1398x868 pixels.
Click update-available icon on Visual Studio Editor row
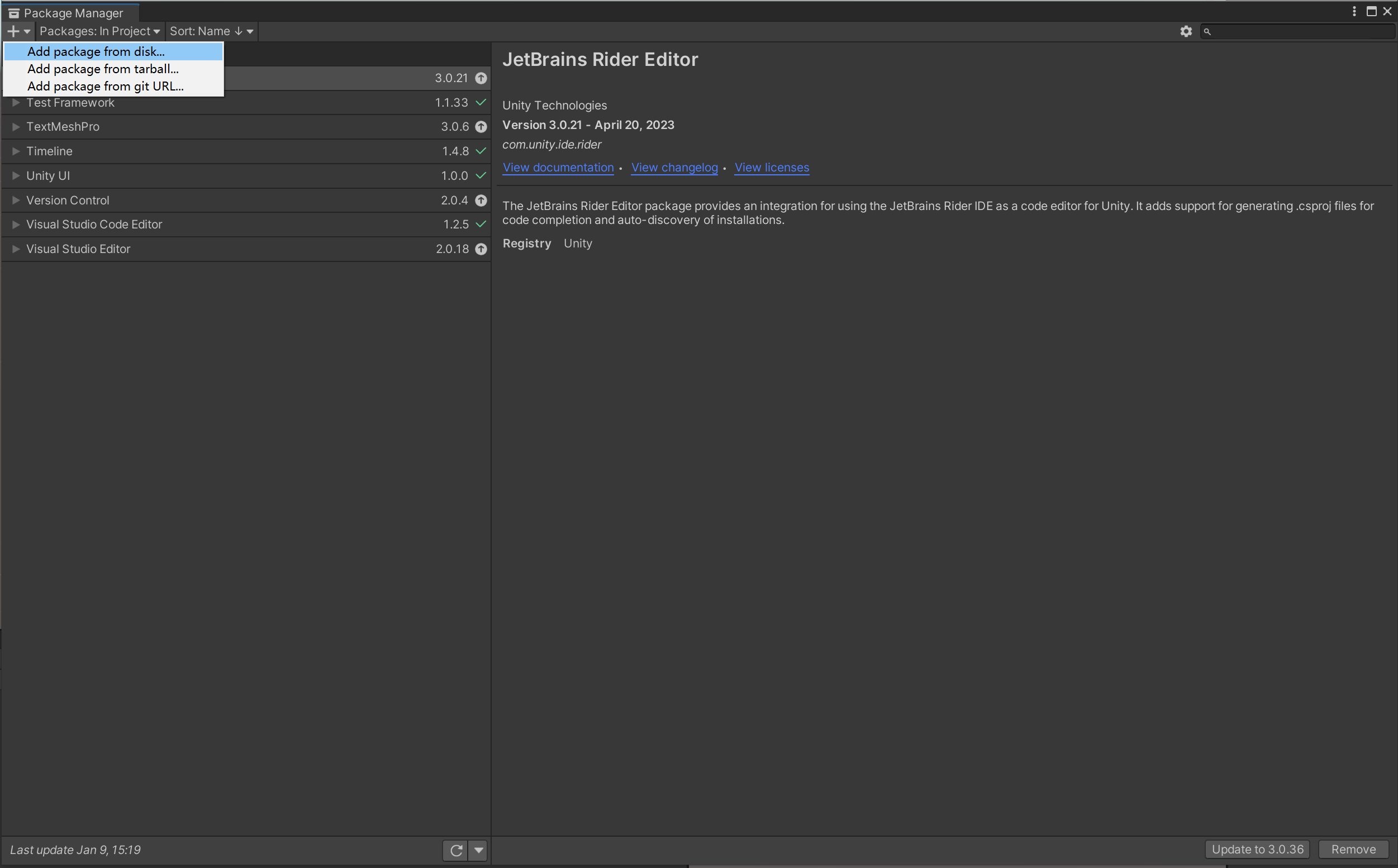click(x=481, y=249)
